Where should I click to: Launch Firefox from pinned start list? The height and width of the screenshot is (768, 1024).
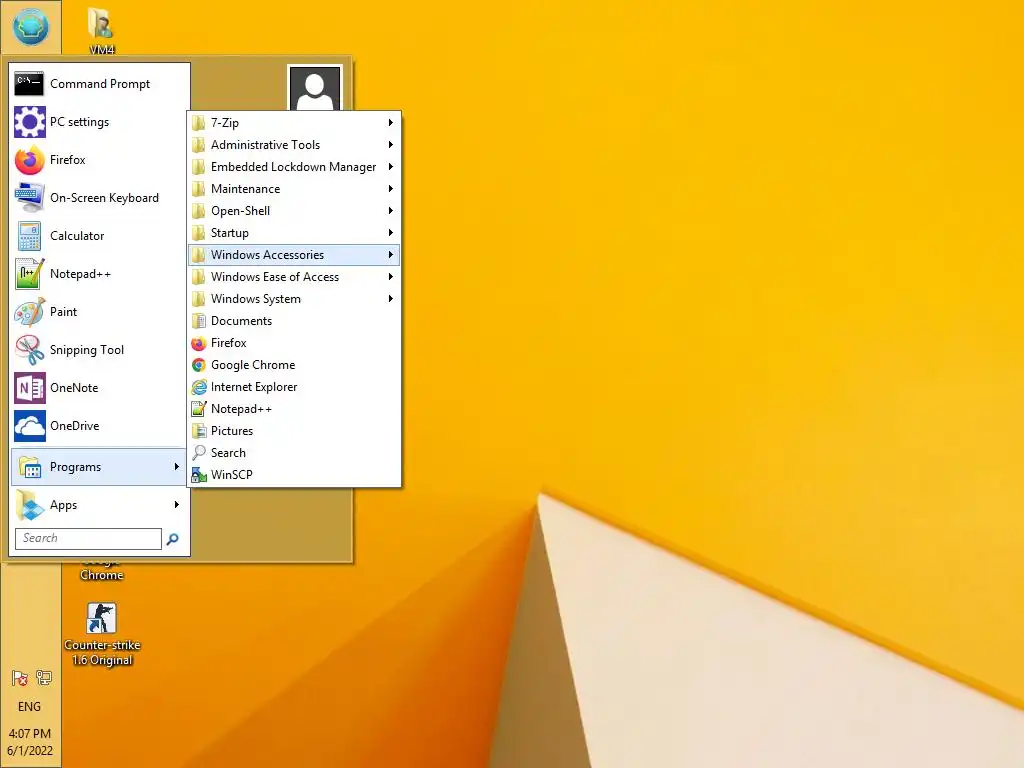point(100,160)
